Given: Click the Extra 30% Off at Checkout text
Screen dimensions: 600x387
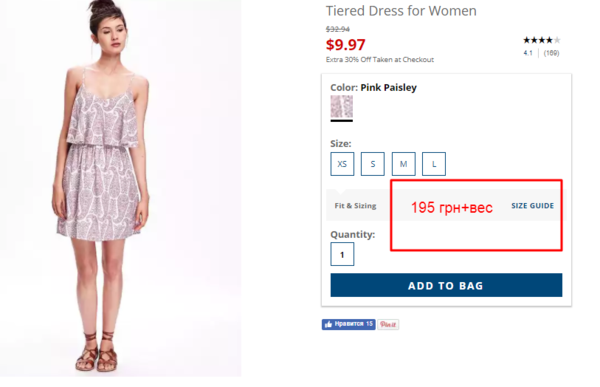Looking at the screenshot, I should click(380, 59).
